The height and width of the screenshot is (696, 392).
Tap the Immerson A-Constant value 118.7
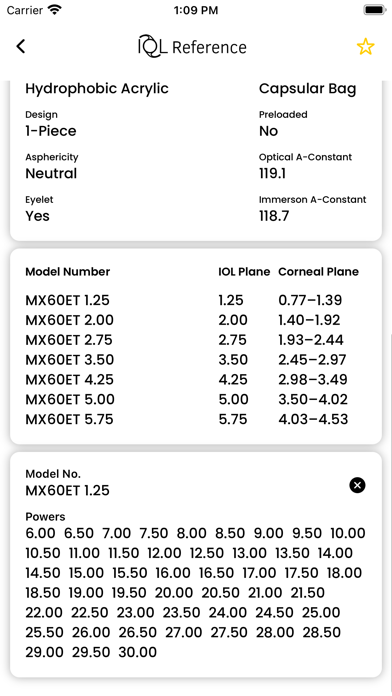(274, 216)
